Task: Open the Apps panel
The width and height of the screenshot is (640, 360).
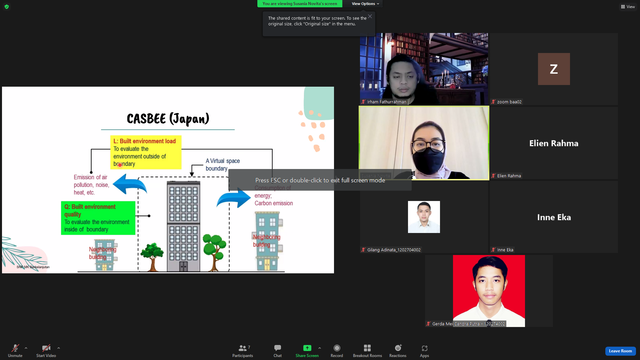Action: coord(424,350)
